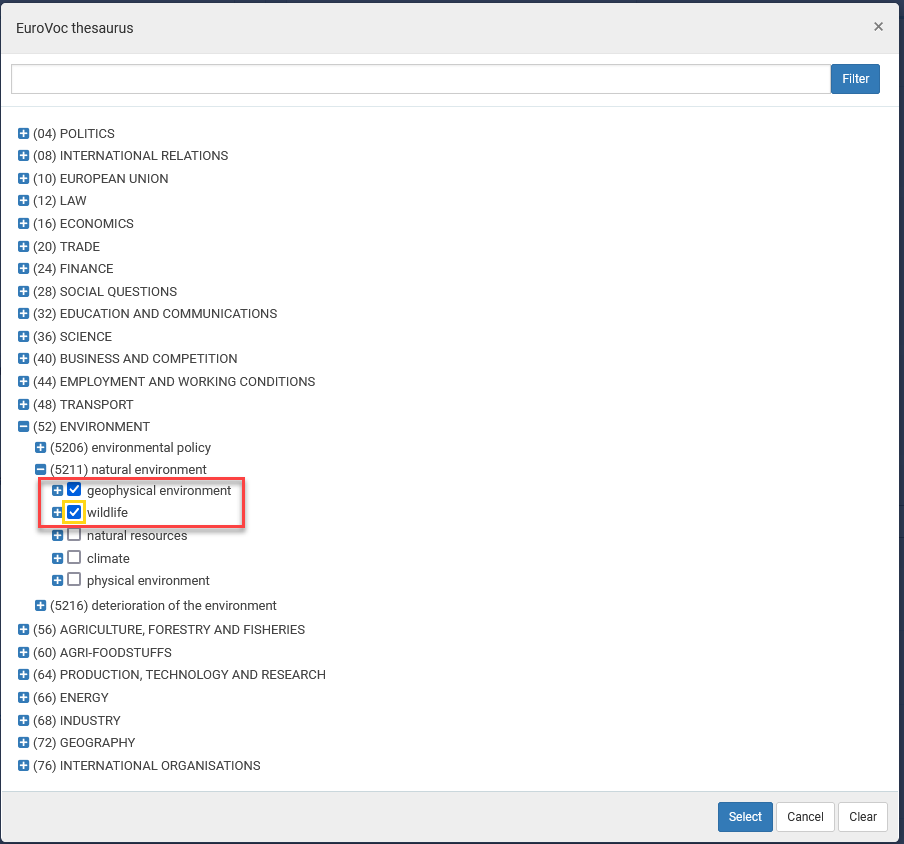The height and width of the screenshot is (844, 904).
Task: Close the EuroVoc thesaurus dialog
Action: point(878,27)
